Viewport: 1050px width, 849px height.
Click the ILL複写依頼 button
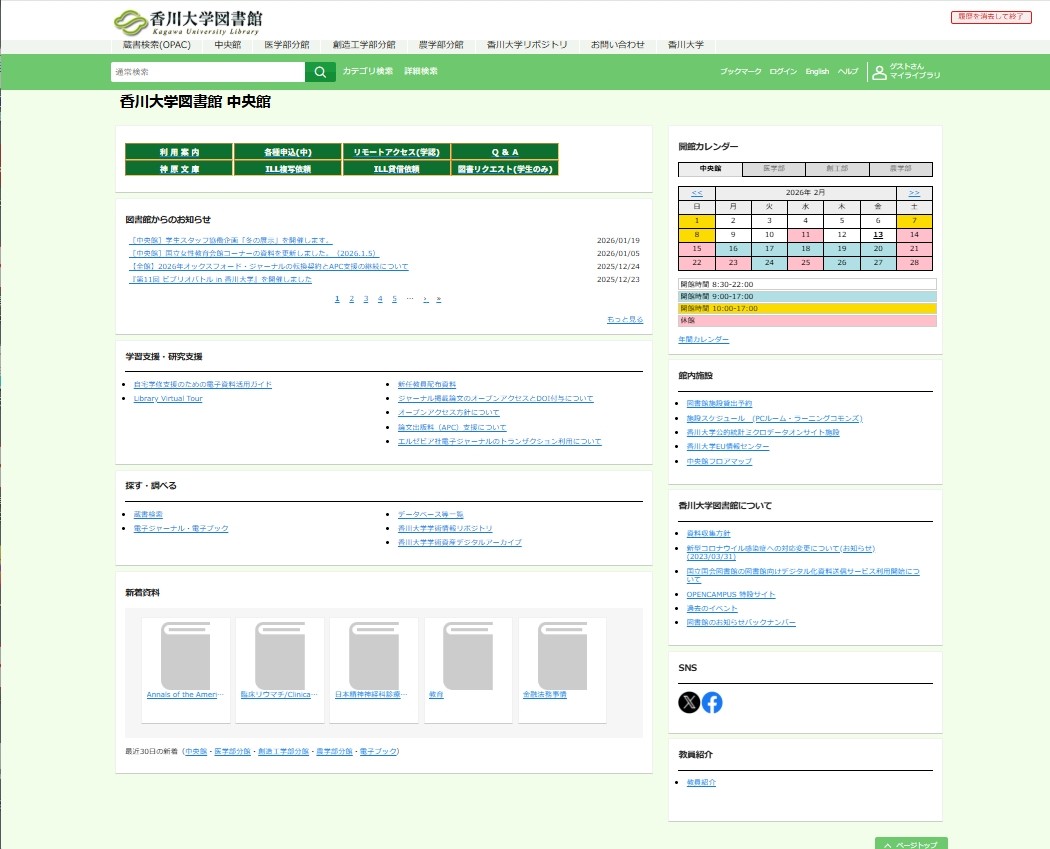click(x=288, y=169)
